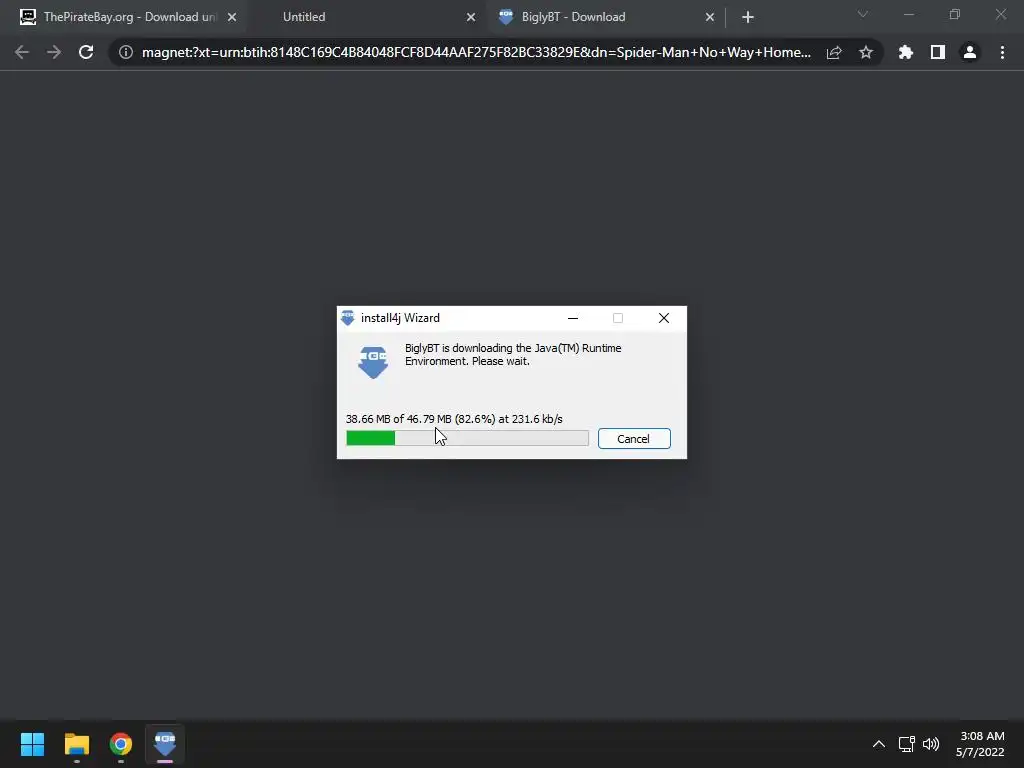Show hidden system tray icons
The height and width of the screenshot is (768, 1024).
pos(878,744)
